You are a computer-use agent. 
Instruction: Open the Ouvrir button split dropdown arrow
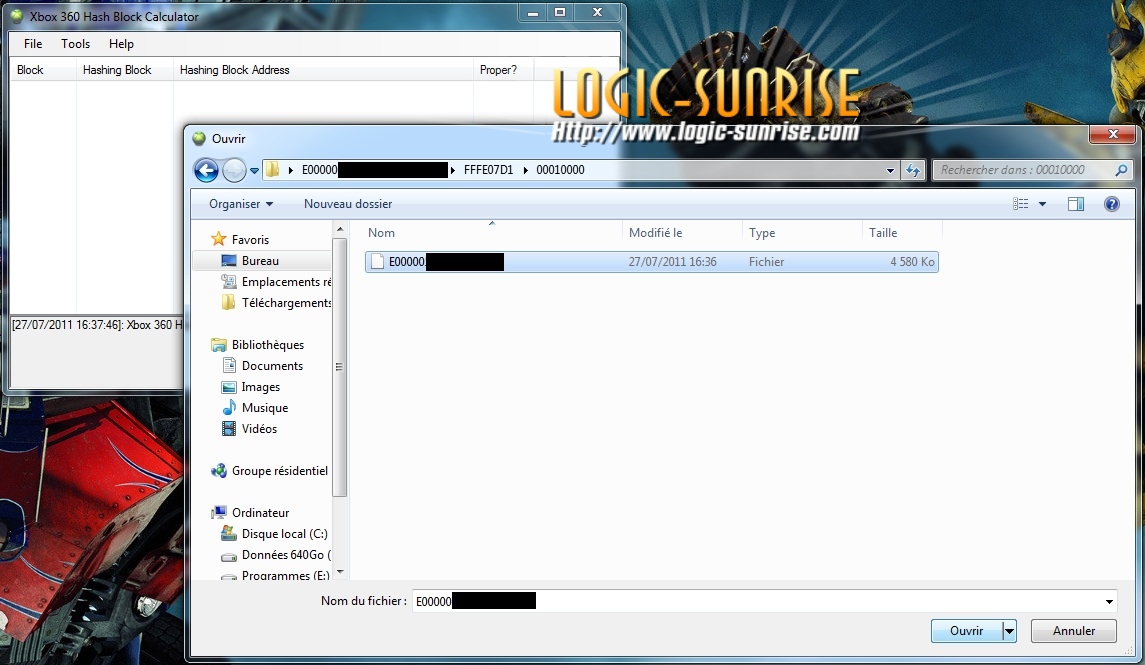click(x=1009, y=631)
